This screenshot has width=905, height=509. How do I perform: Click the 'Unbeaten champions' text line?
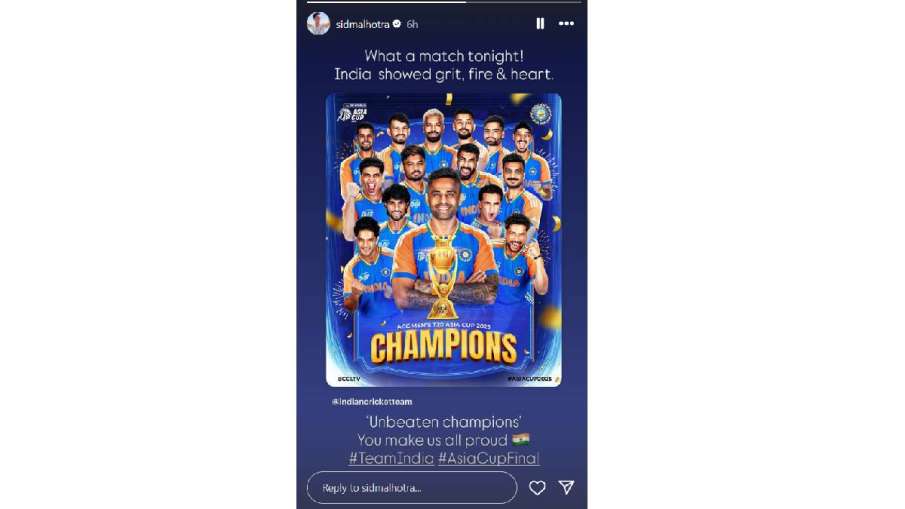click(443, 422)
